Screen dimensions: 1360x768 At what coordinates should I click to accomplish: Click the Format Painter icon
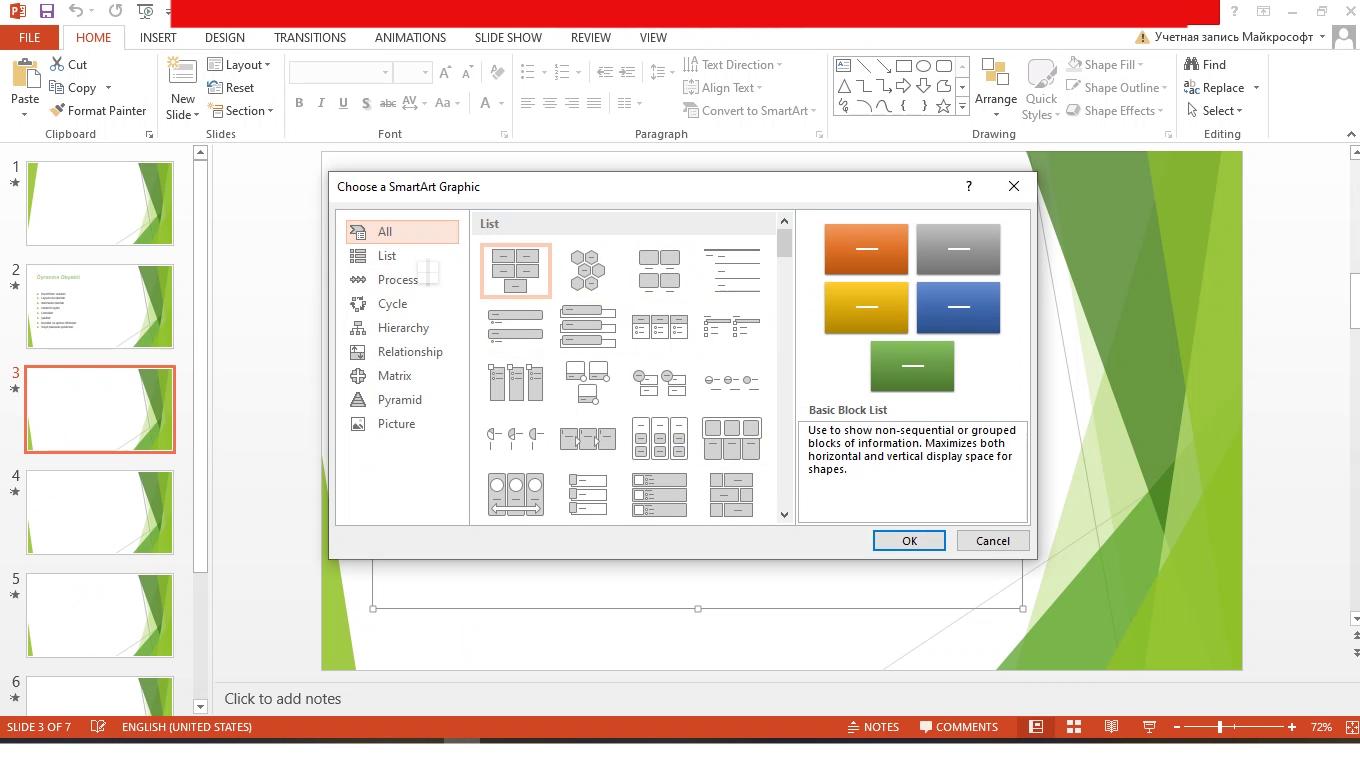[x=57, y=111]
